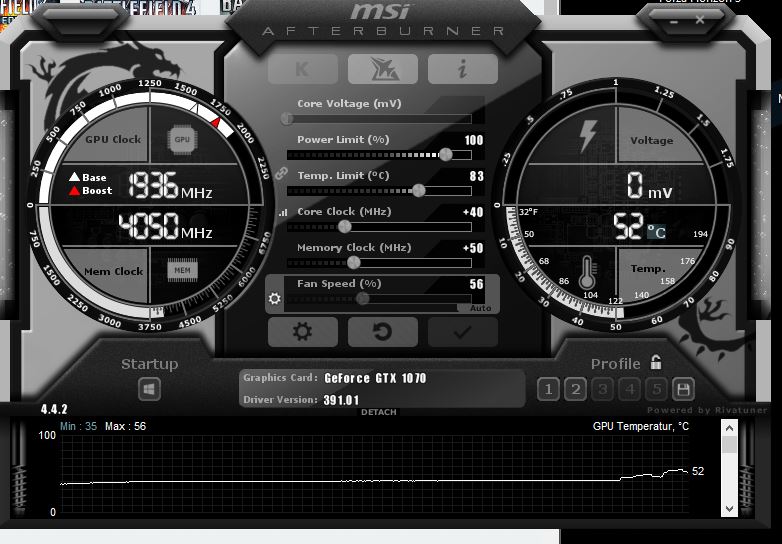
Task: Click the Base clock white triangle legend
Action: click(x=74, y=177)
